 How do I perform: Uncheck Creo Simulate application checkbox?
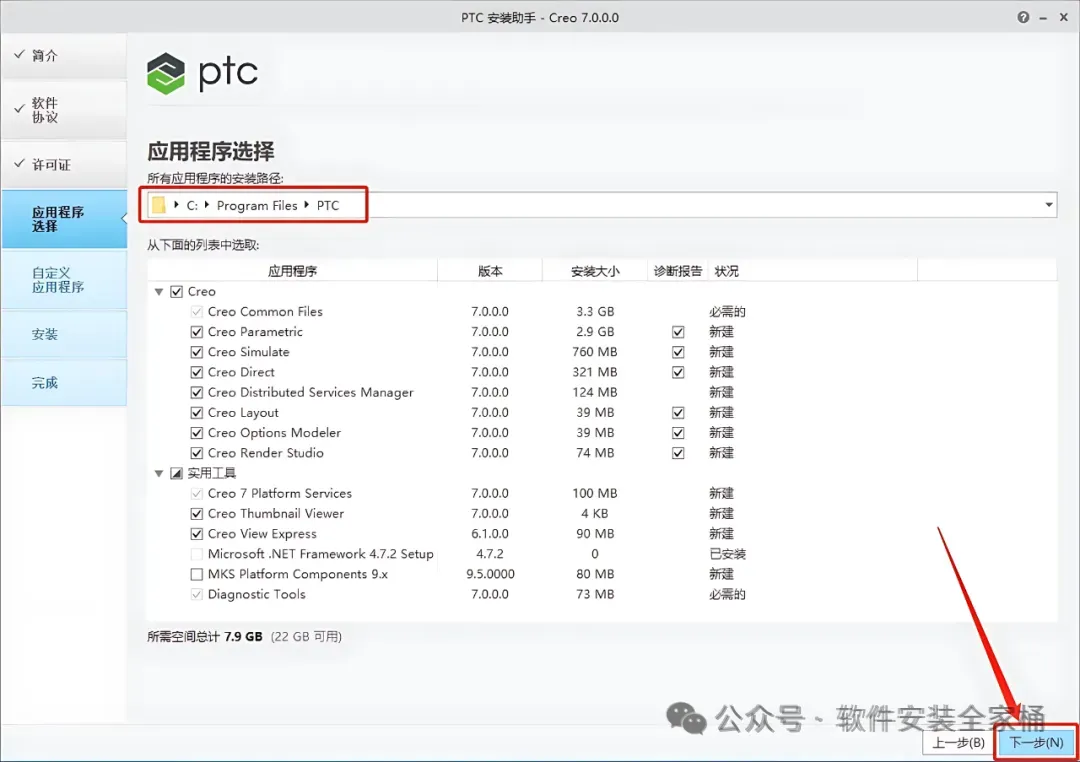pyautogui.click(x=196, y=352)
